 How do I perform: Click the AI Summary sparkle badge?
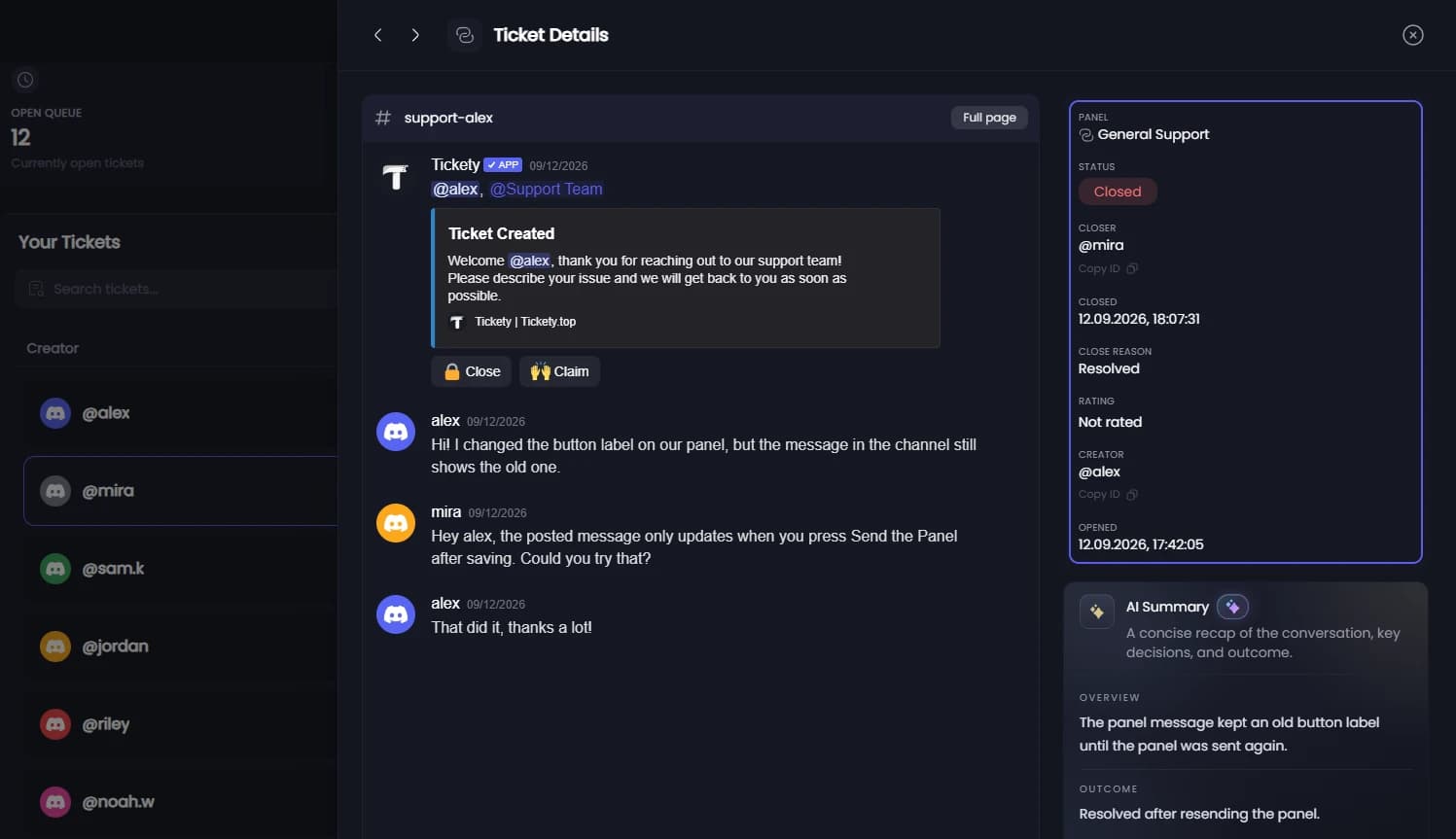click(1232, 607)
